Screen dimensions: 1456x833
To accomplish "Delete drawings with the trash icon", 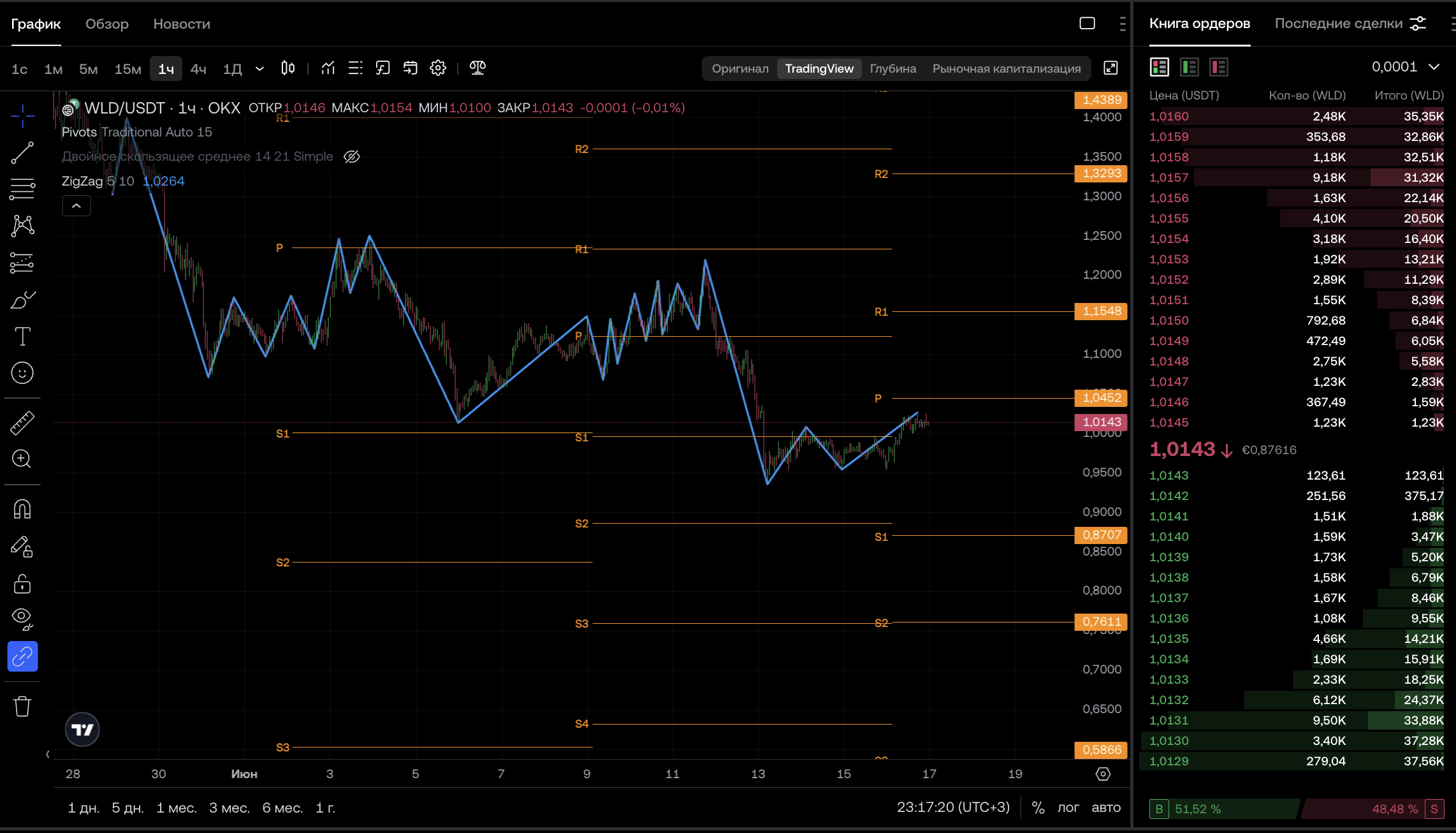I will click(22, 706).
